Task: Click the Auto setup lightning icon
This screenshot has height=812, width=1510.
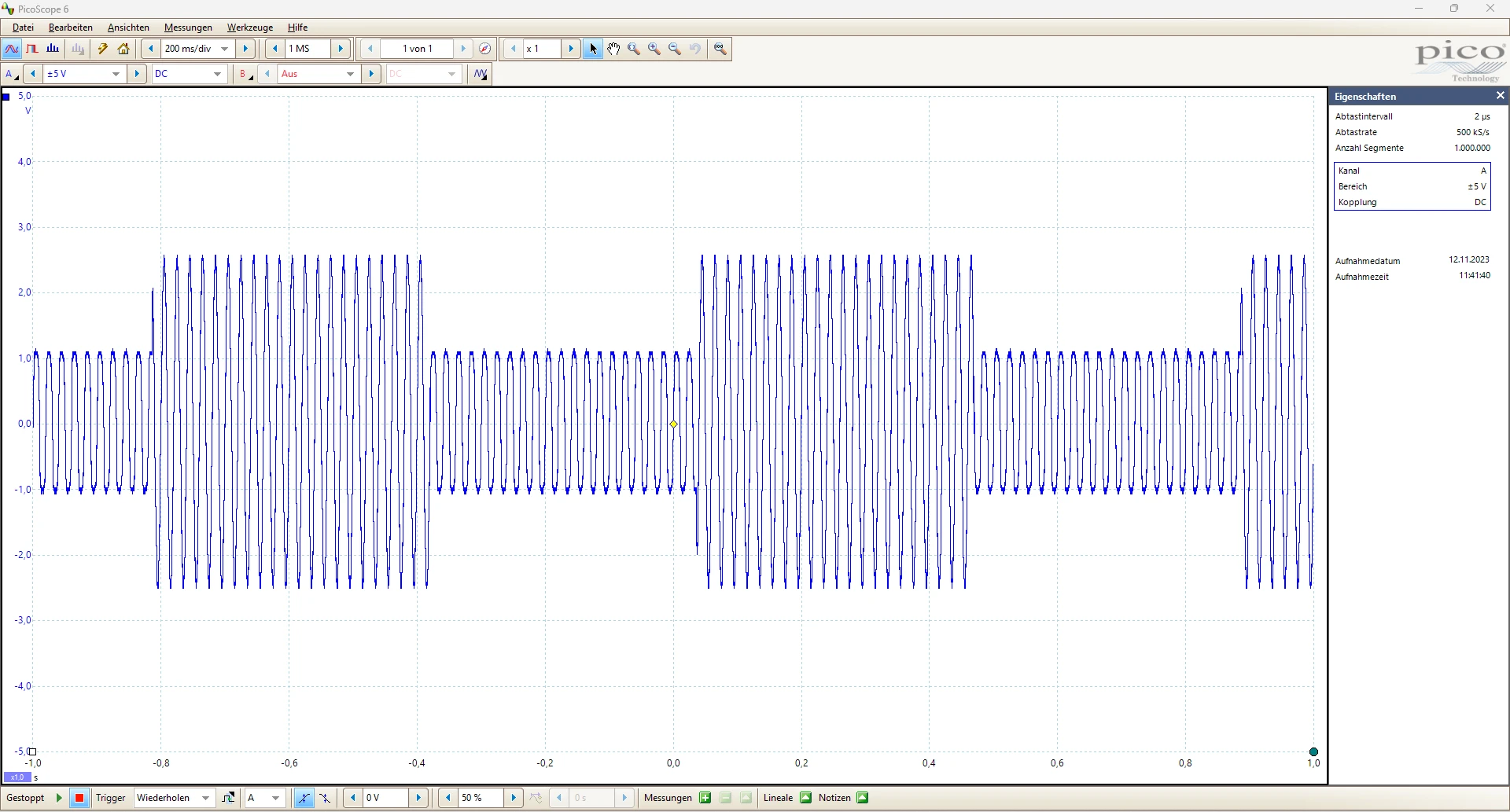Action: [103, 49]
